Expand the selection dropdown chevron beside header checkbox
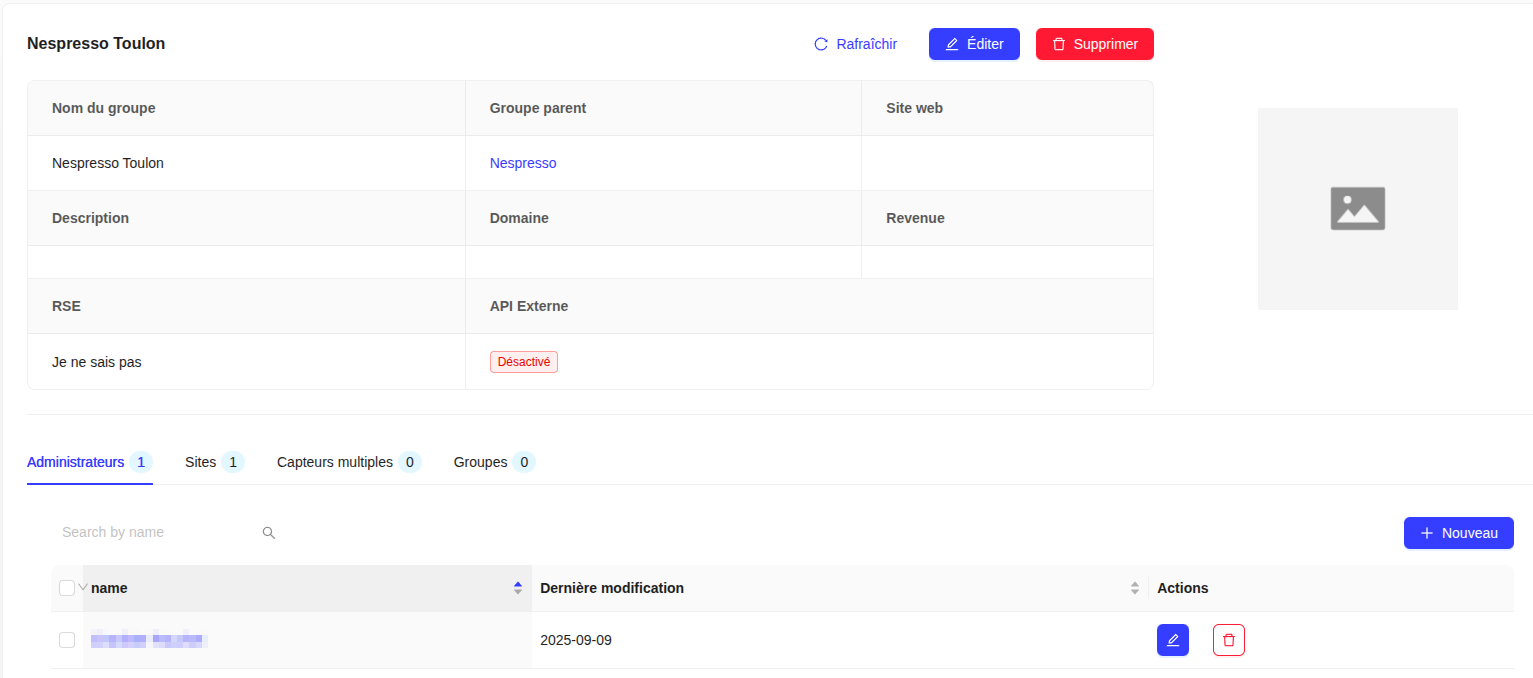The height and width of the screenshot is (678, 1533). click(83, 587)
